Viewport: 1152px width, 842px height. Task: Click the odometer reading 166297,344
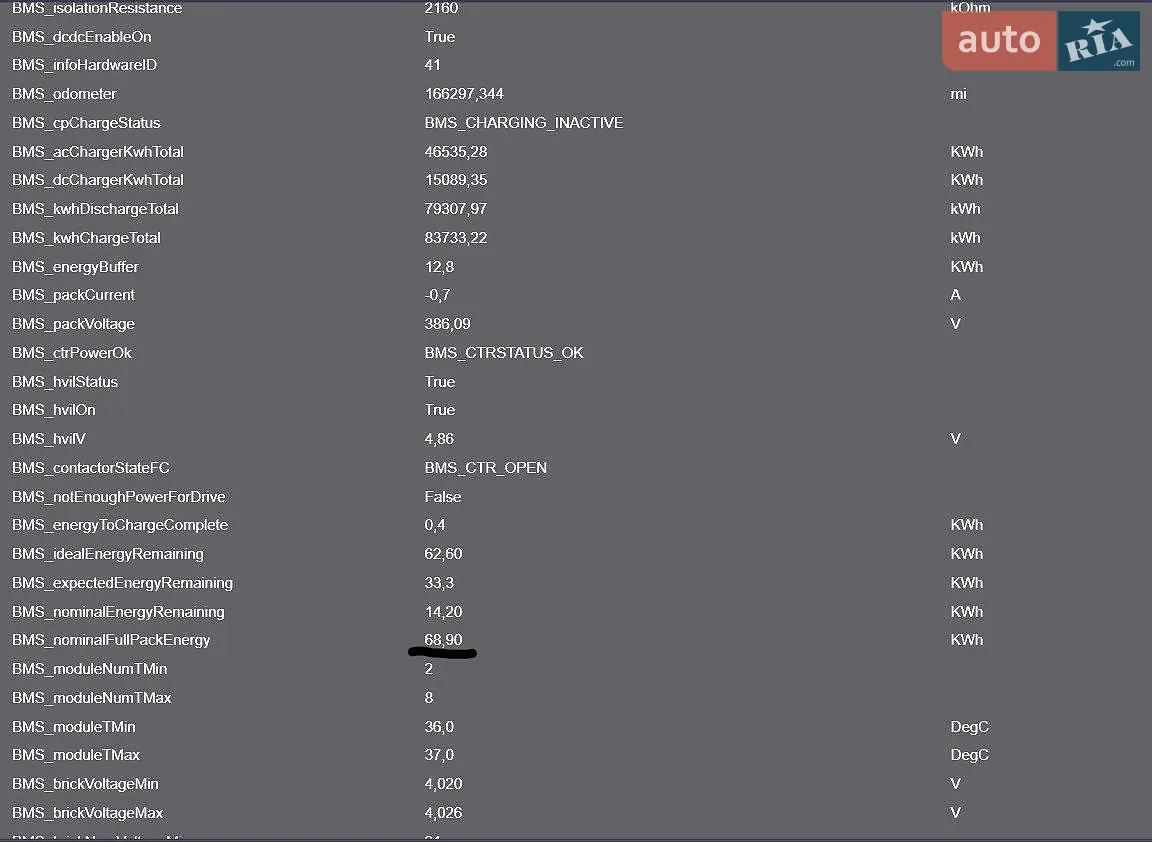click(x=464, y=94)
